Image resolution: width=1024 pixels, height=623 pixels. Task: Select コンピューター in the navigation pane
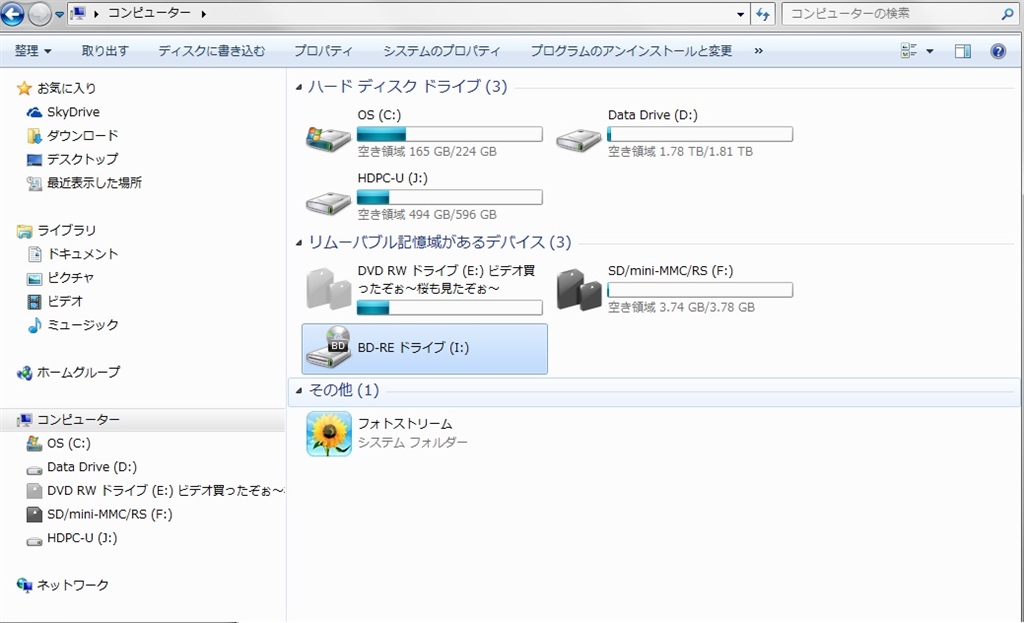point(78,420)
